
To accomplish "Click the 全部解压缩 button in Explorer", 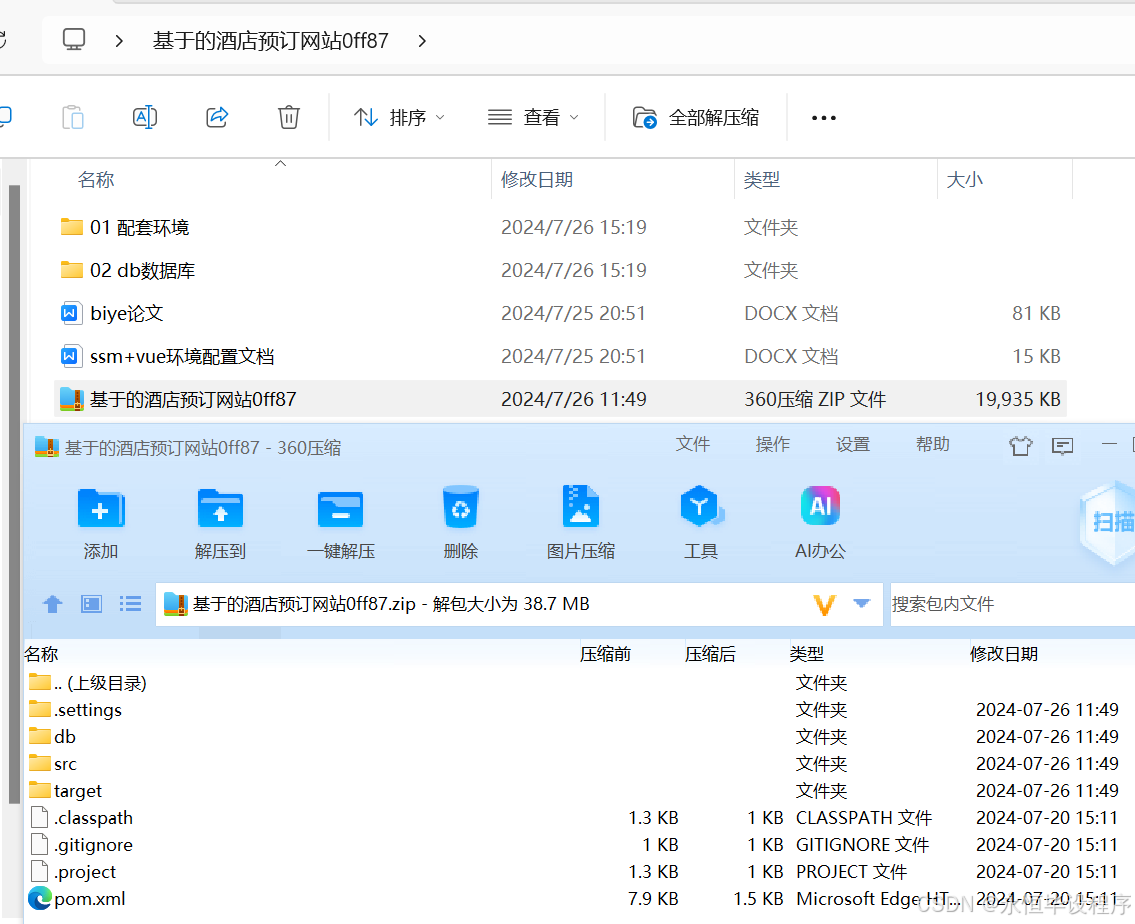I will (x=695, y=117).
